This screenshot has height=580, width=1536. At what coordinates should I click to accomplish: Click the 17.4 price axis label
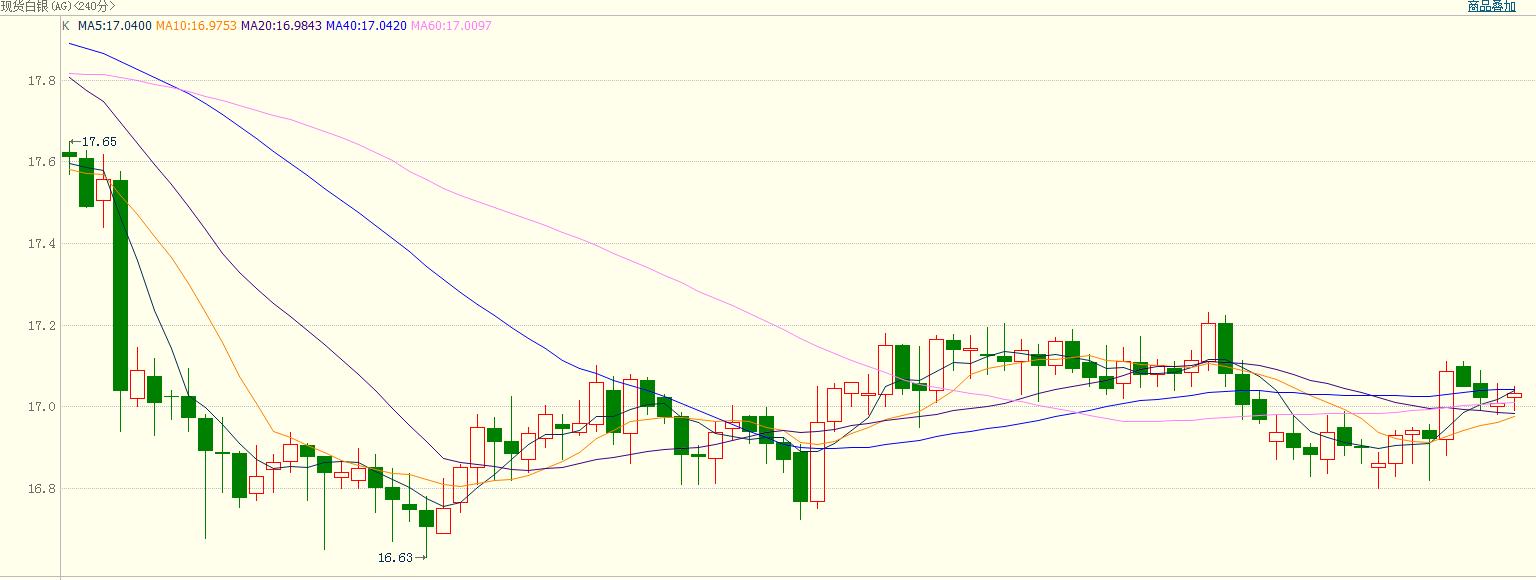pyautogui.click(x=41, y=244)
